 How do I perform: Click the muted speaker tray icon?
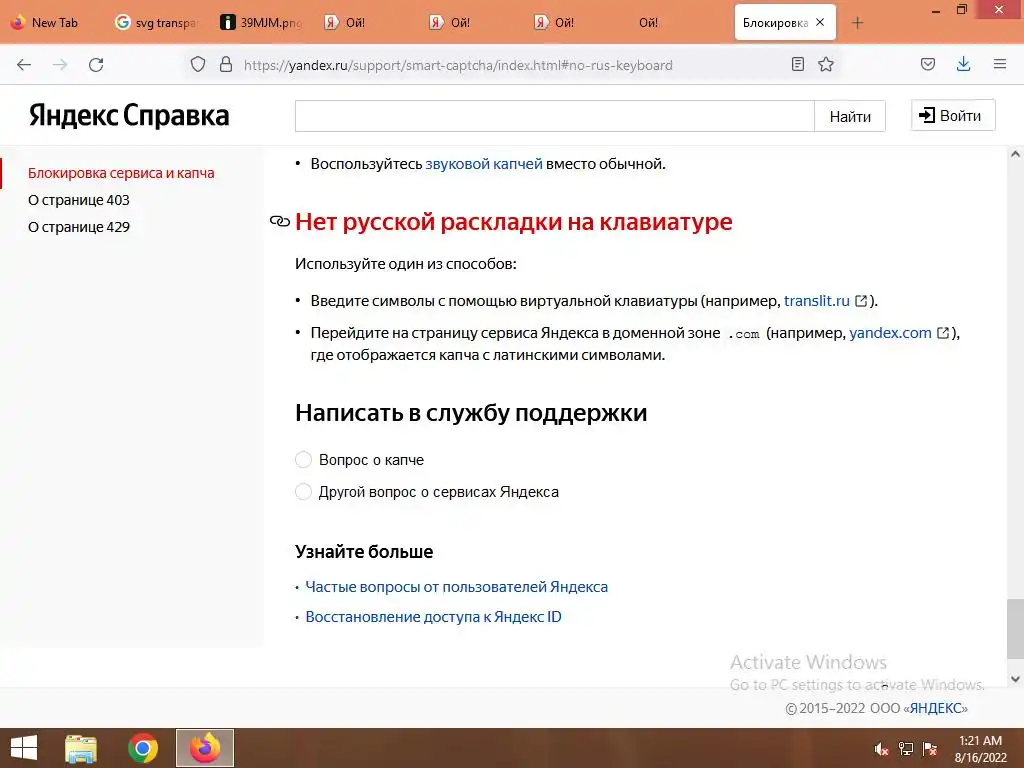point(881,749)
